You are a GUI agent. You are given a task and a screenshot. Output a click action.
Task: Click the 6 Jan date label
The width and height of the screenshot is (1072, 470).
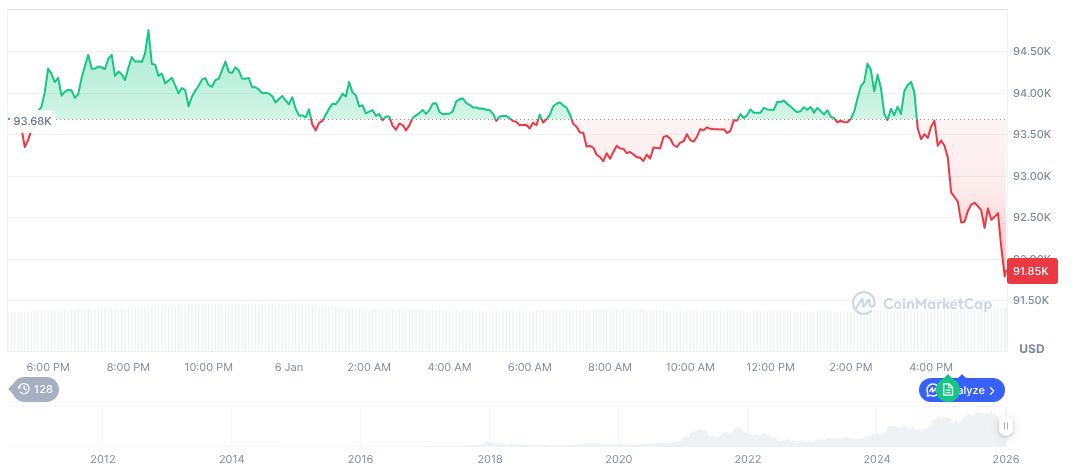pyautogui.click(x=288, y=367)
